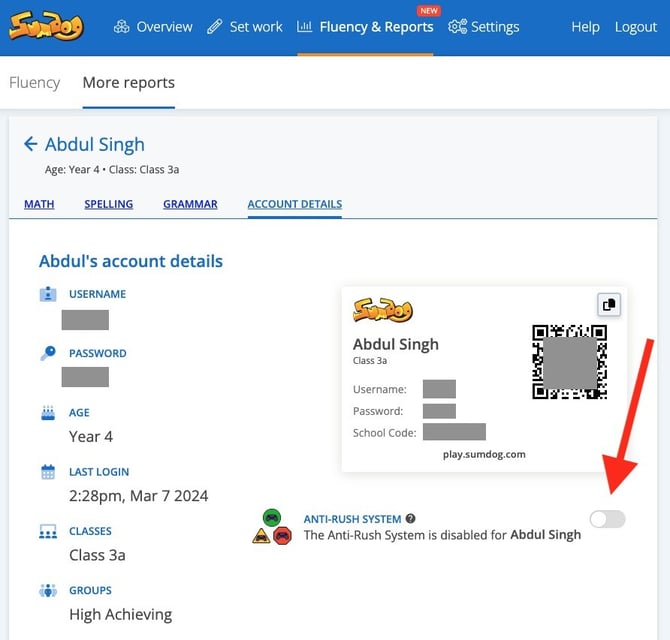Click the last login calendar icon
670x640 pixels.
(48, 472)
